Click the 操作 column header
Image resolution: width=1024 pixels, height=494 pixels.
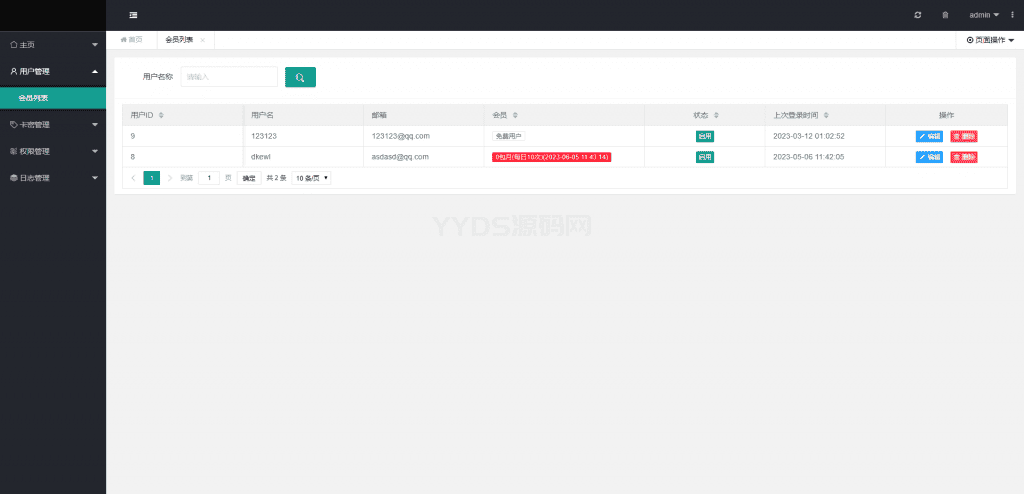(x=946, y=115)
